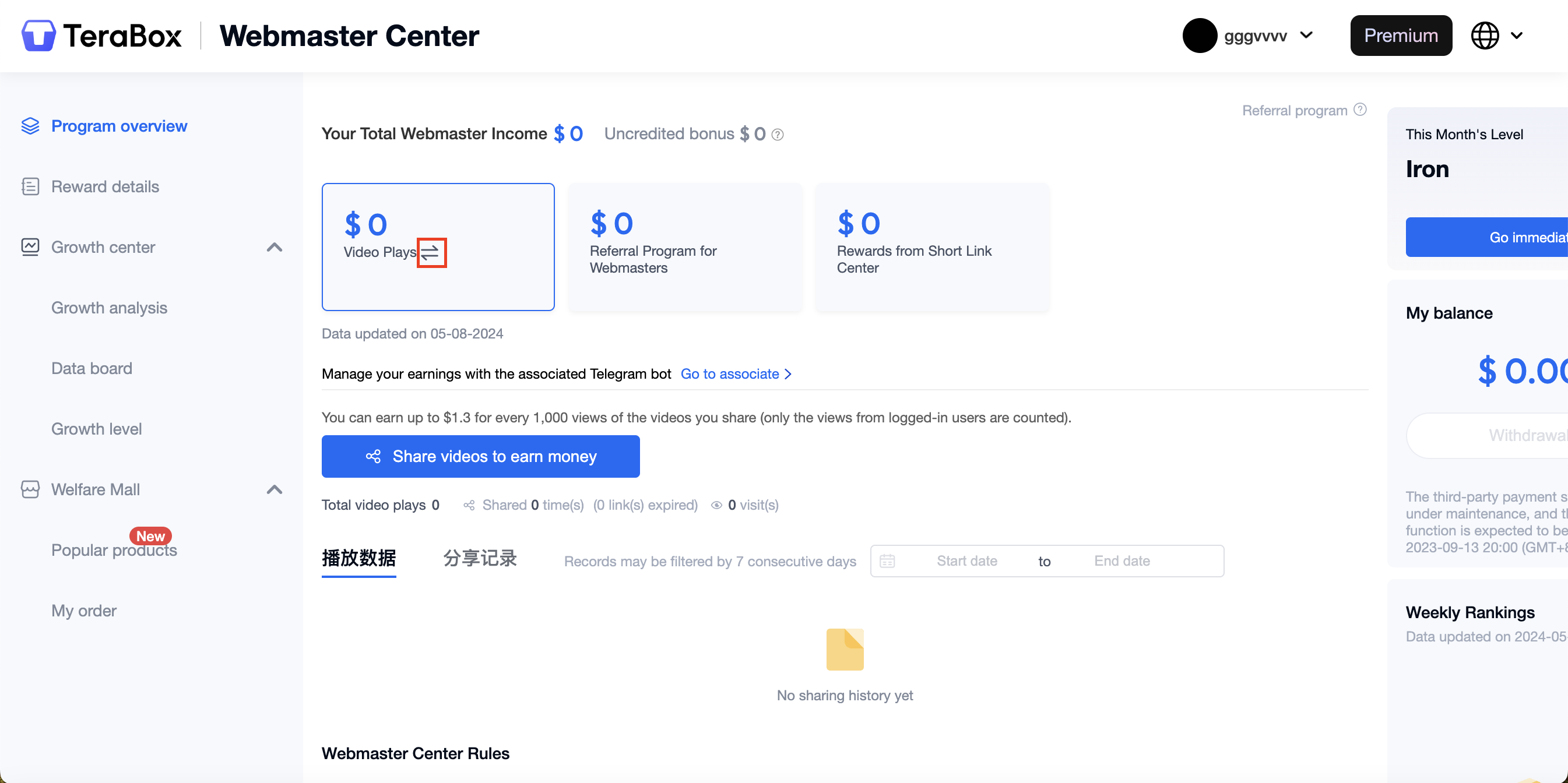
Task: Click the TeraBox logo icon
Action: [38, 36]
